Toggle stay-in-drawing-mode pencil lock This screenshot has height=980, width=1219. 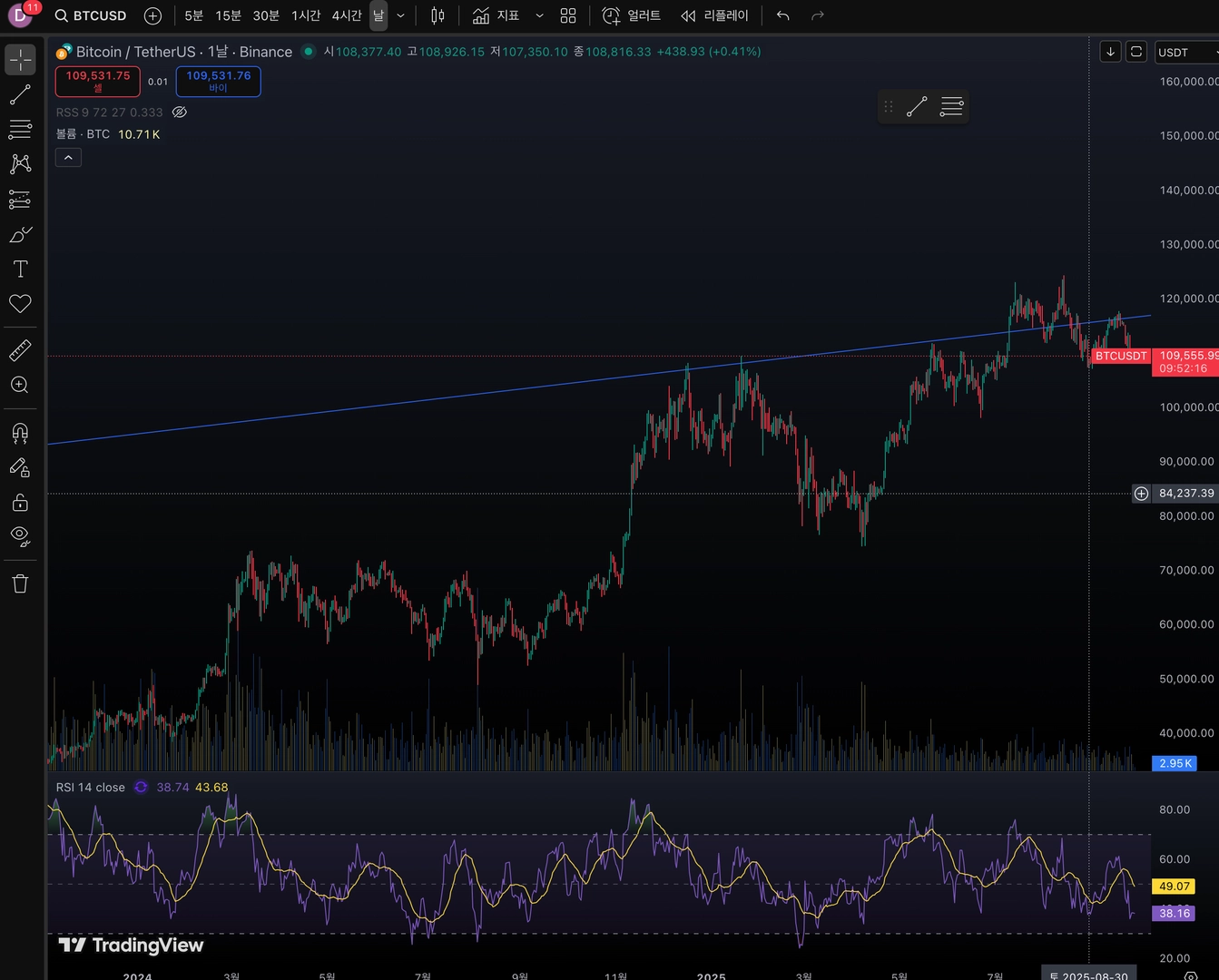point(20,467)
